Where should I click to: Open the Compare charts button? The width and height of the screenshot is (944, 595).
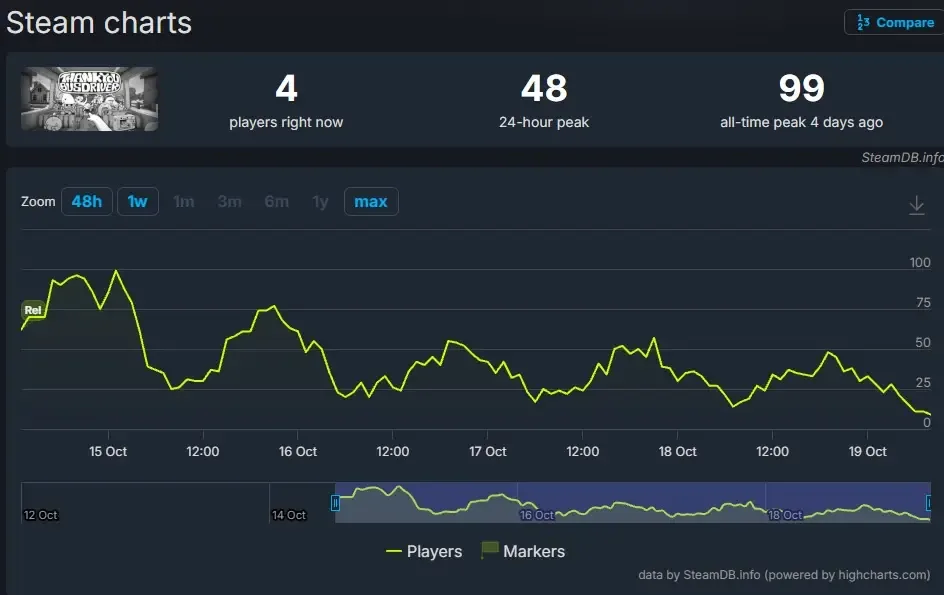893,22
